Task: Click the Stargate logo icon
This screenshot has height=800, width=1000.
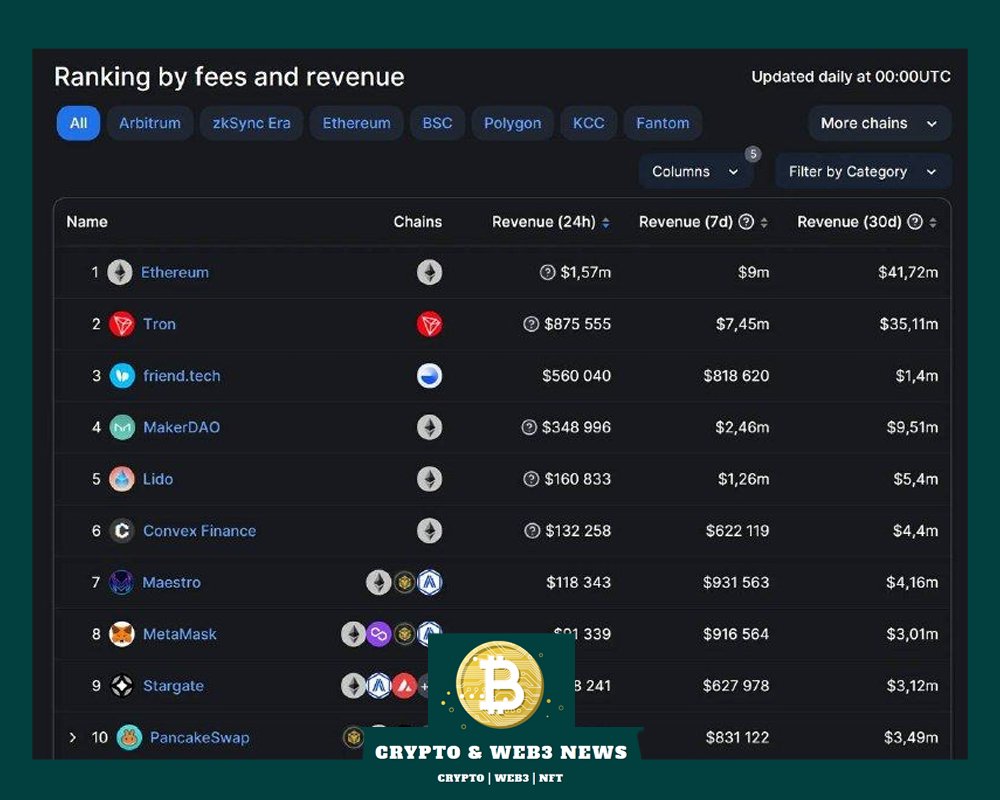Action: 122,686
